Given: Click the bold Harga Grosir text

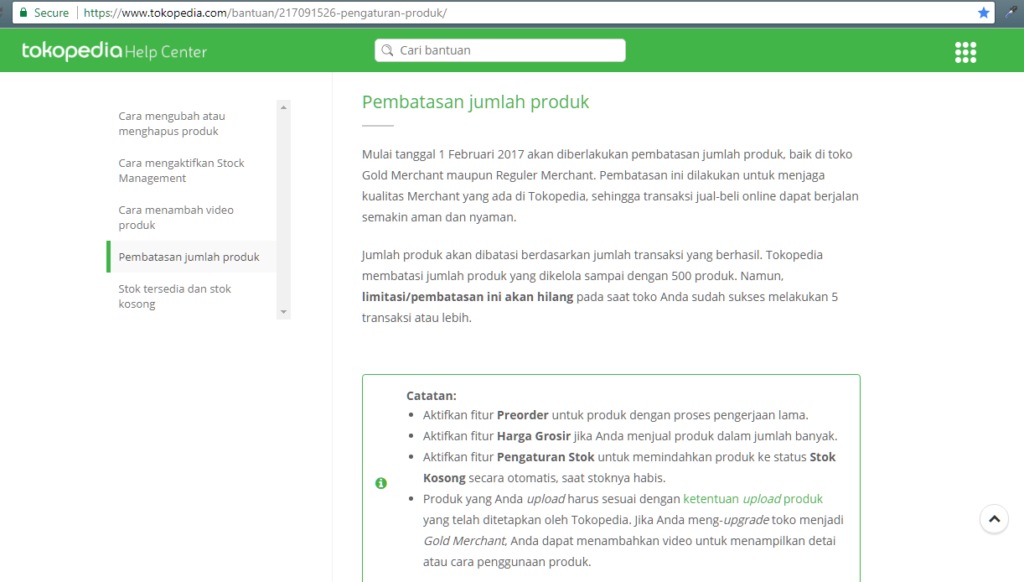Looking at the screenshot, I should (x=534, y=436).
